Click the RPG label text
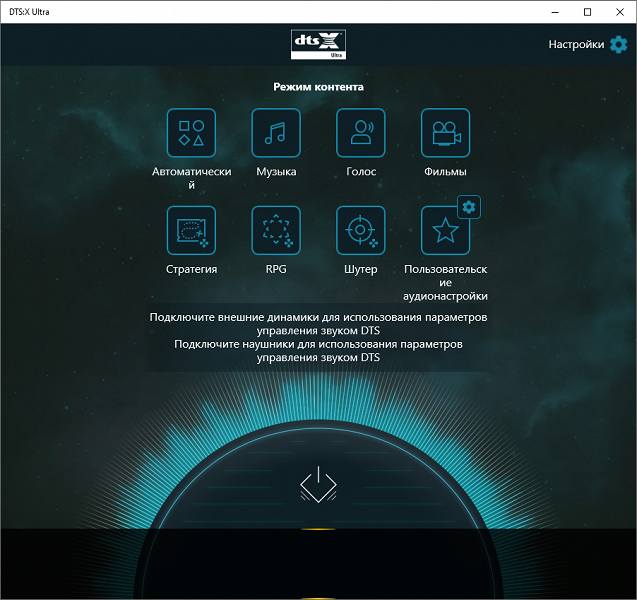 coord(276,269)
